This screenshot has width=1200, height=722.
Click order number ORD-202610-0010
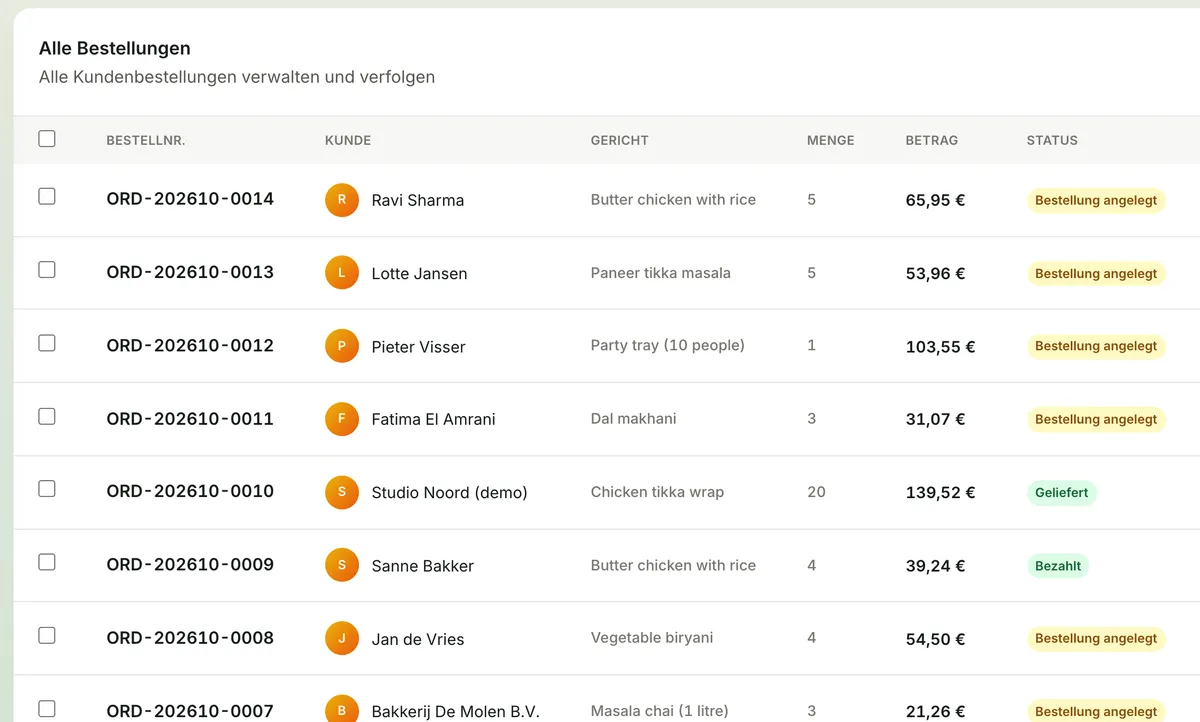coord(190,491)
